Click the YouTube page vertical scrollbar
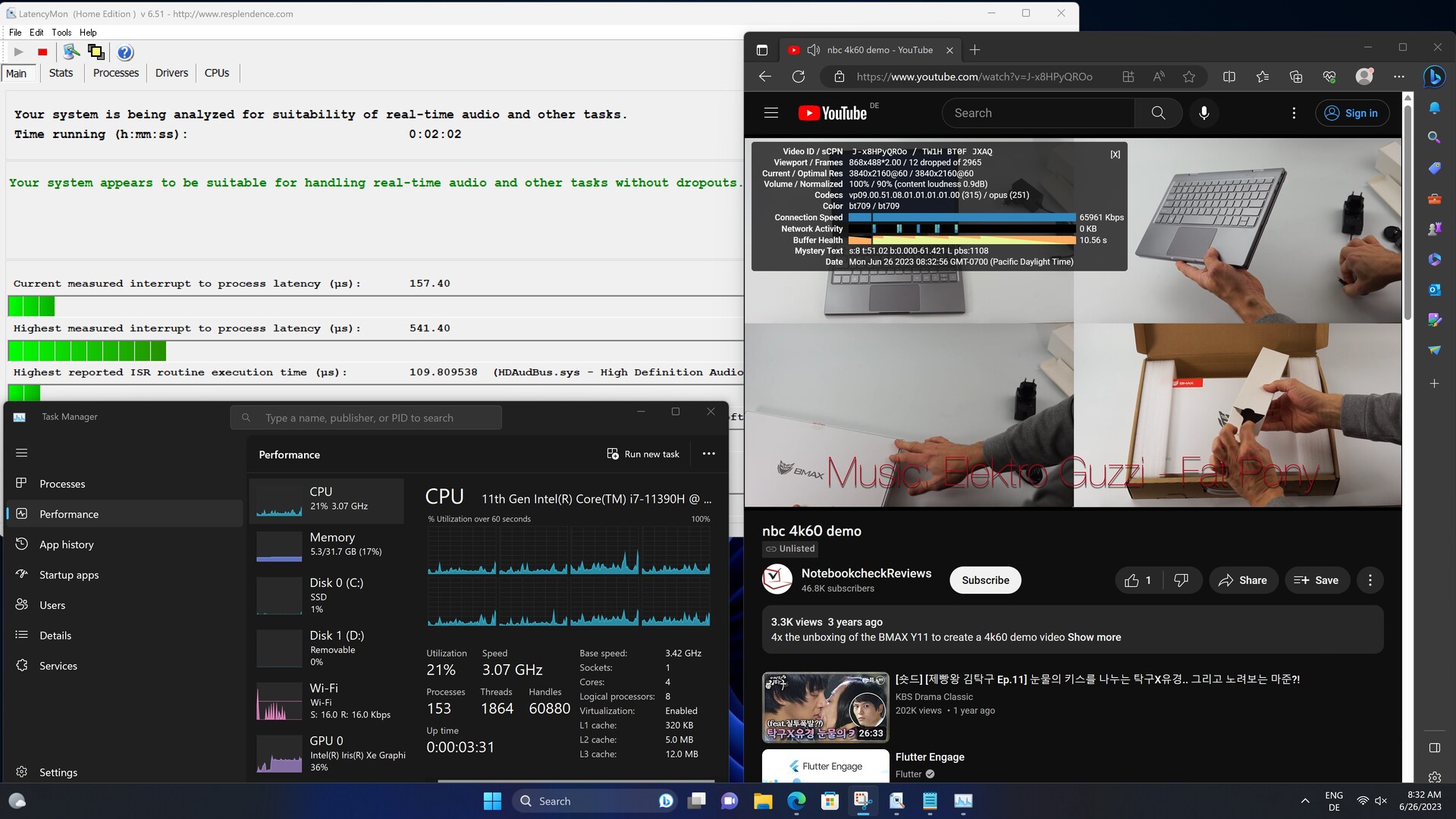1456x819 pixels. tap(1407, 212)
